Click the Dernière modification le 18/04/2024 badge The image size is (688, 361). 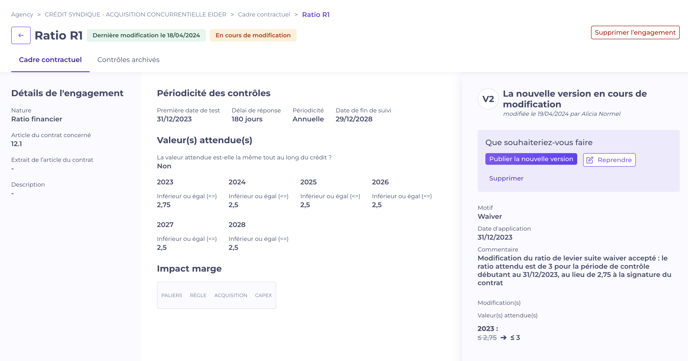click(x=146, y=36)
